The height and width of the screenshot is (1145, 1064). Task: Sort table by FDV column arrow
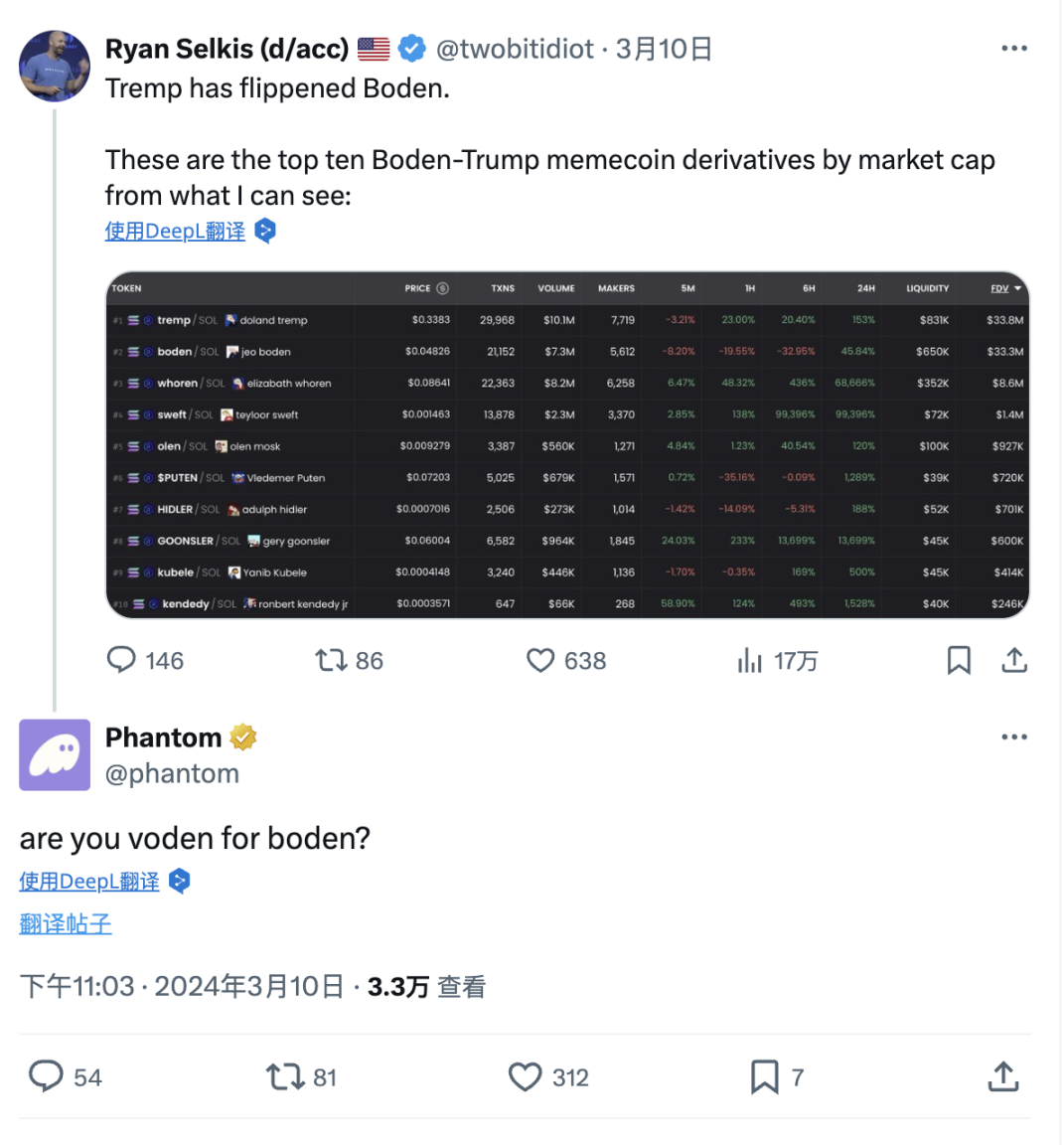pyautogui.click(x=1017, y=288)
